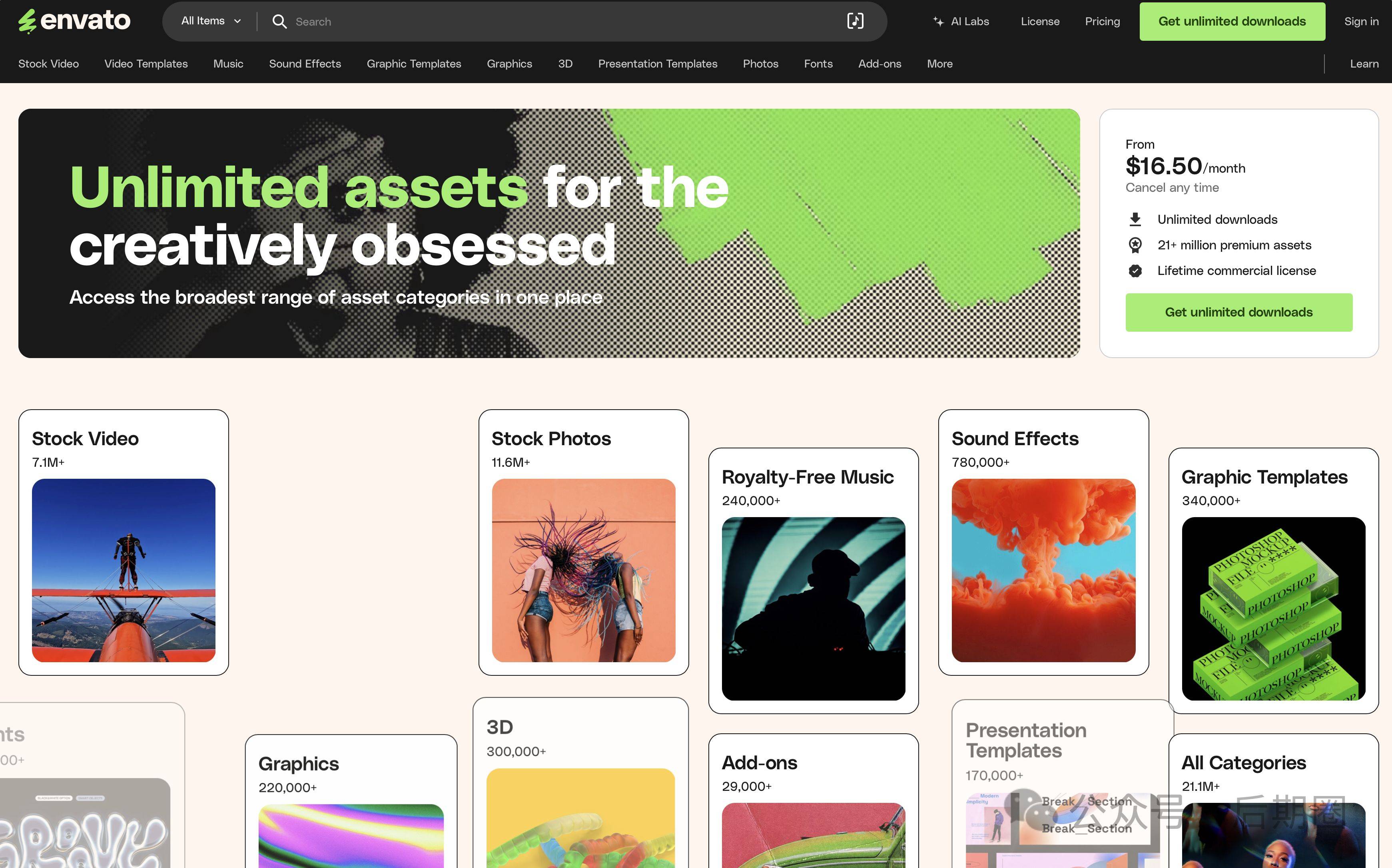Click the Unlimited downloads arrow icon
1392x868 pixels.
pos(1135,219)
